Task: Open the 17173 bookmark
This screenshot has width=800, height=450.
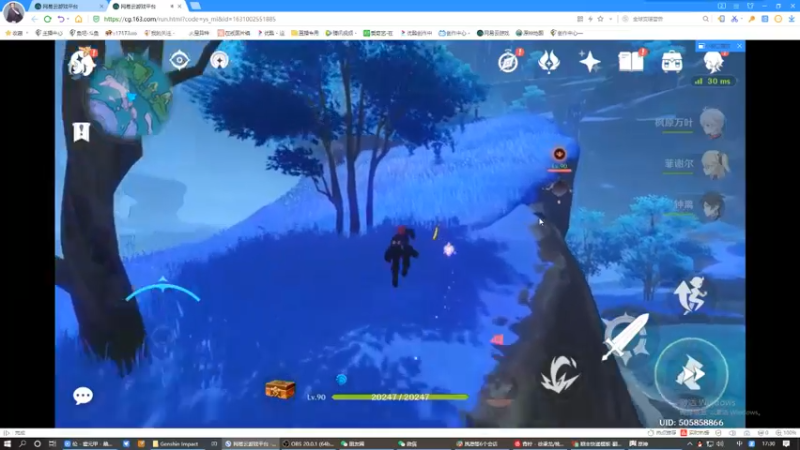Action: click(121, 33)
